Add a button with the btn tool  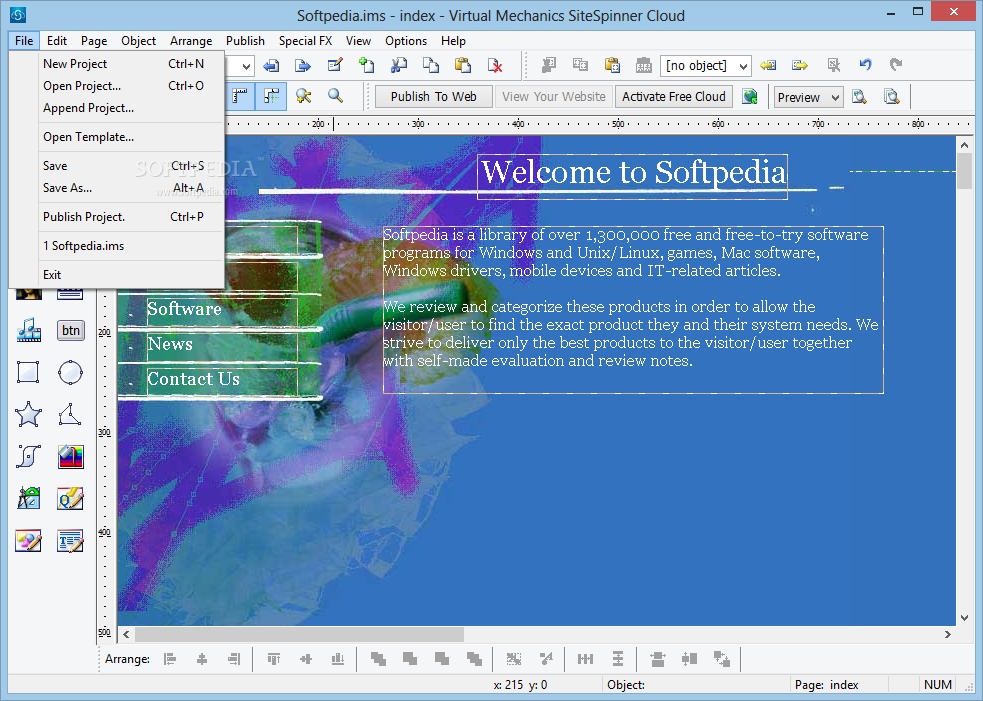tap(70, 330)
